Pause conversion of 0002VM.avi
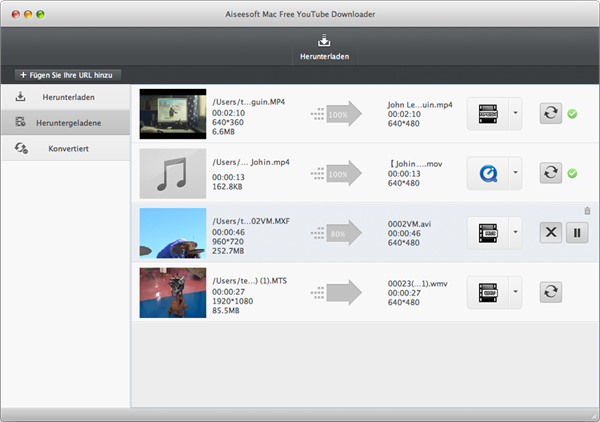The width and height of the screenshot is (600, 422). click(x=577, y=233)
